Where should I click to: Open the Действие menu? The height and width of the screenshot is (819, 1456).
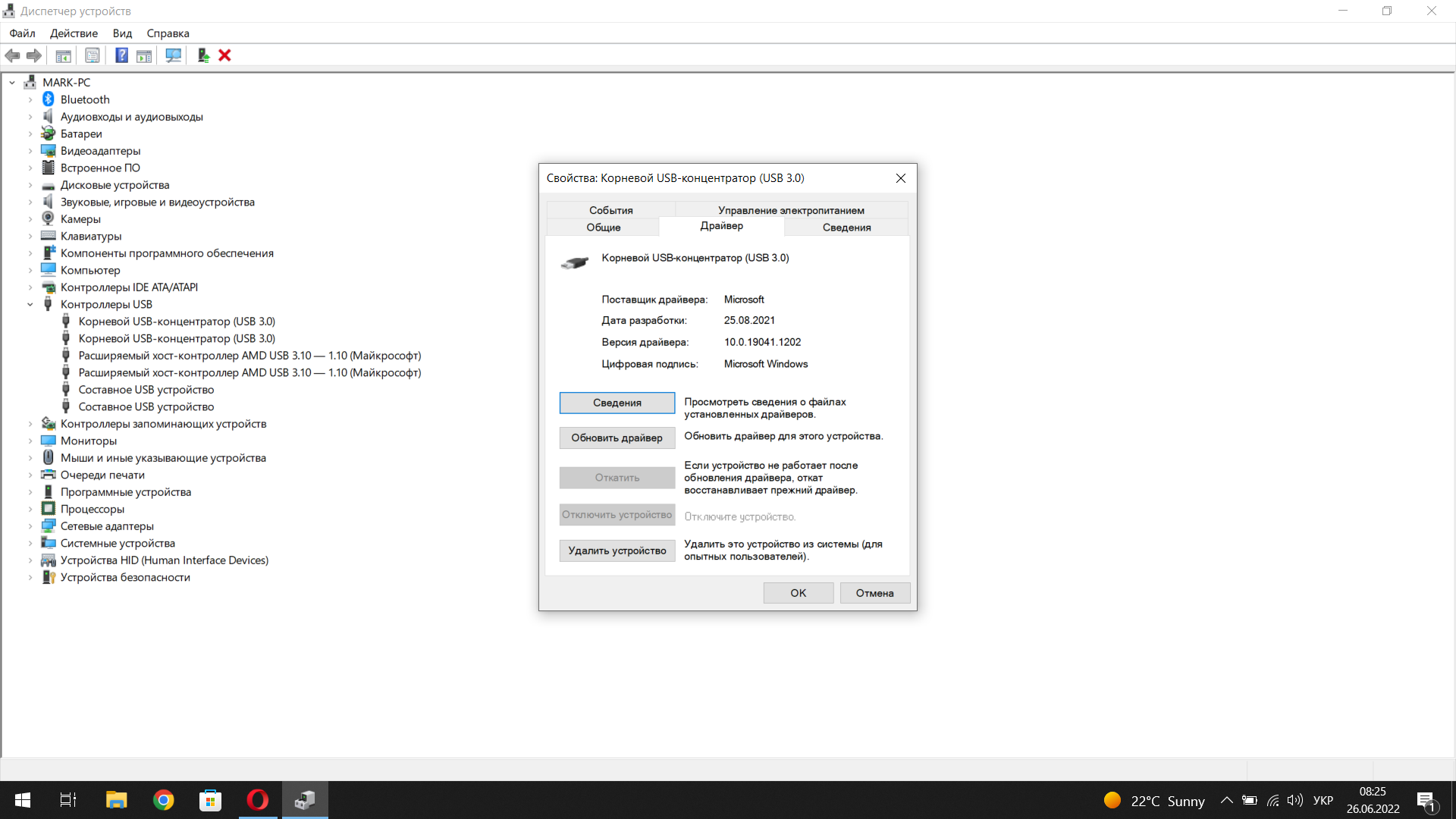[x=74, y=33]
